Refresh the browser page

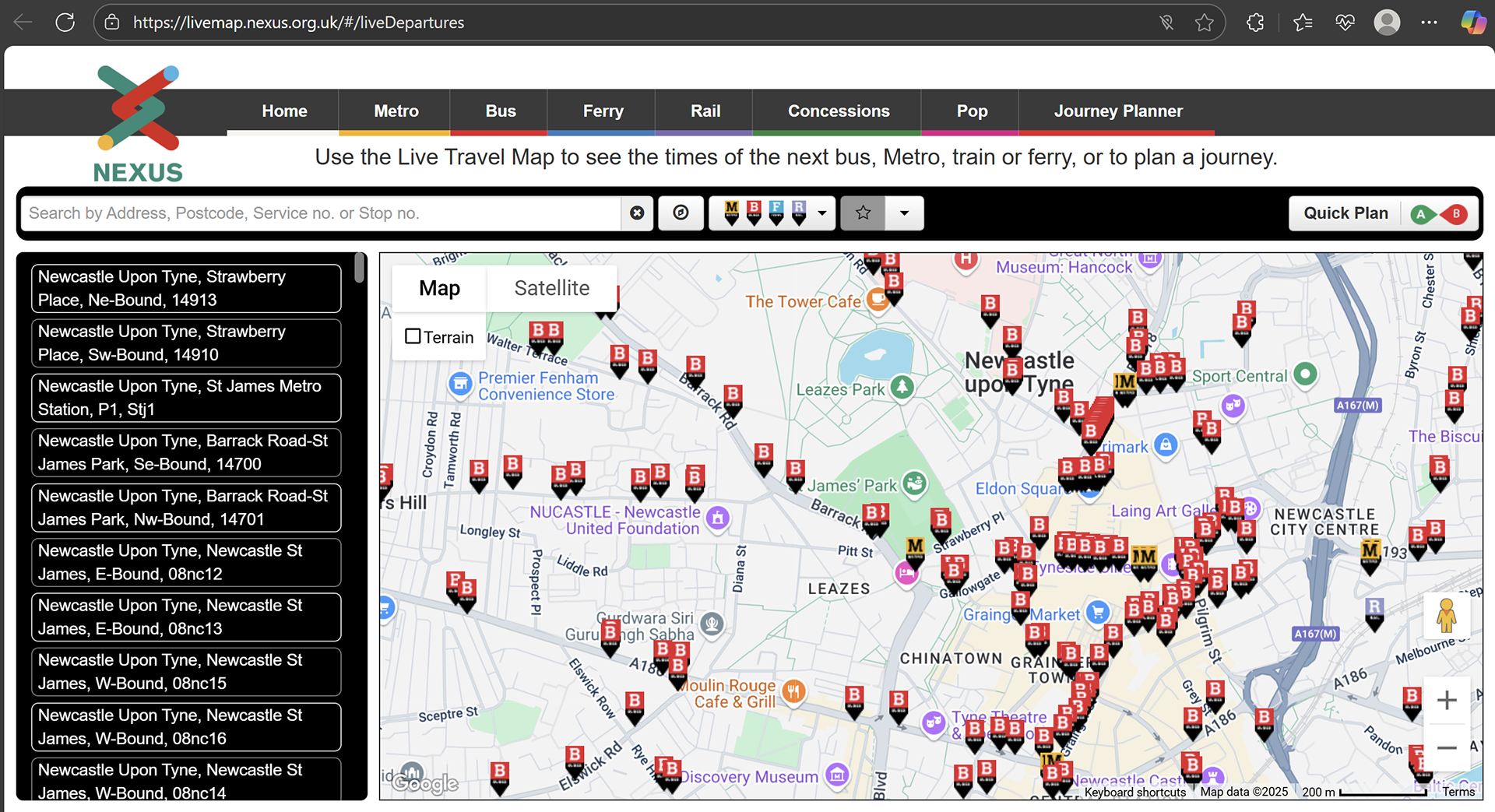coord(65,23)
